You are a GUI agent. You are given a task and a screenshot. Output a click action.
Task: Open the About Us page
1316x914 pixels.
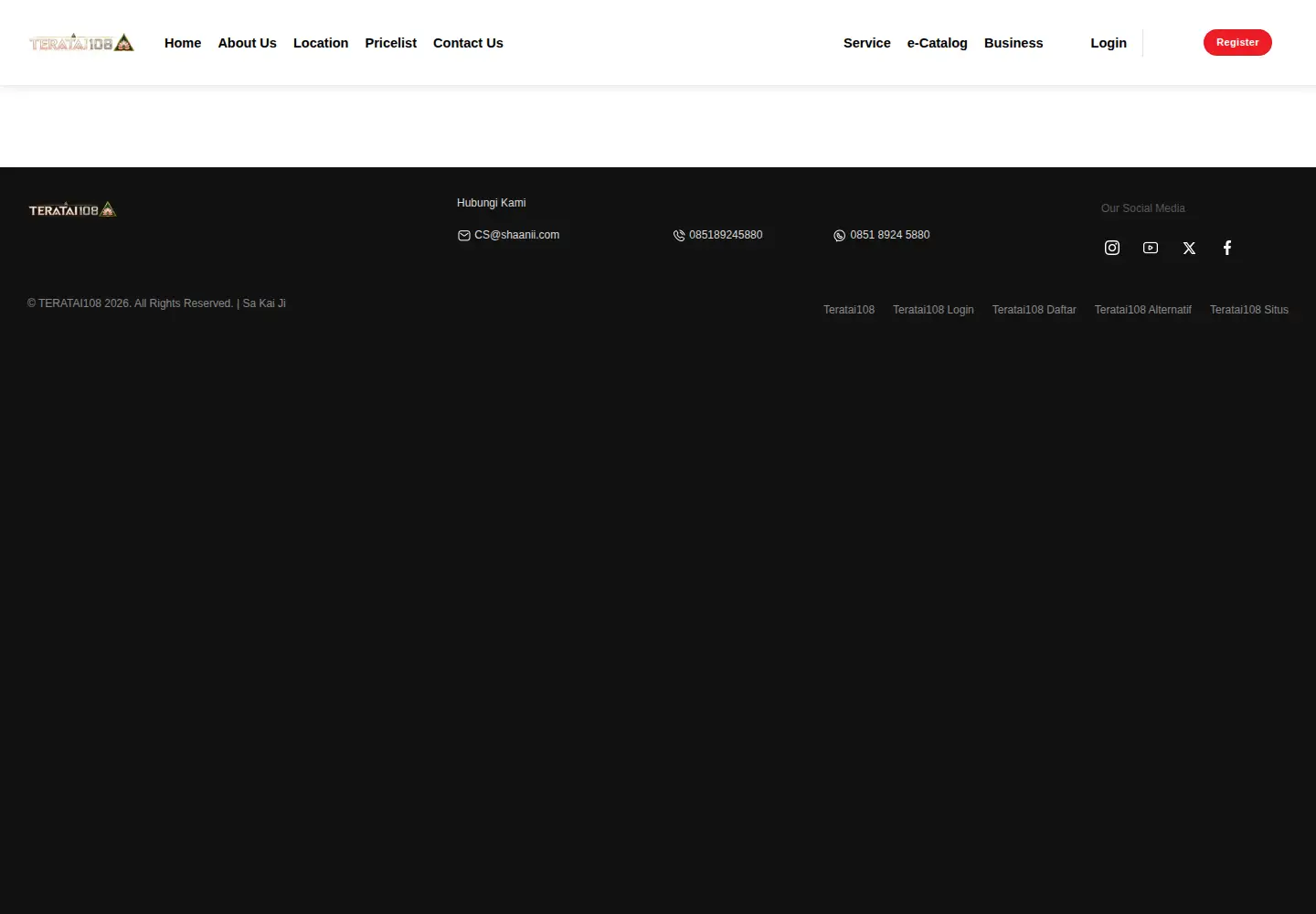[x=247, y=43]
